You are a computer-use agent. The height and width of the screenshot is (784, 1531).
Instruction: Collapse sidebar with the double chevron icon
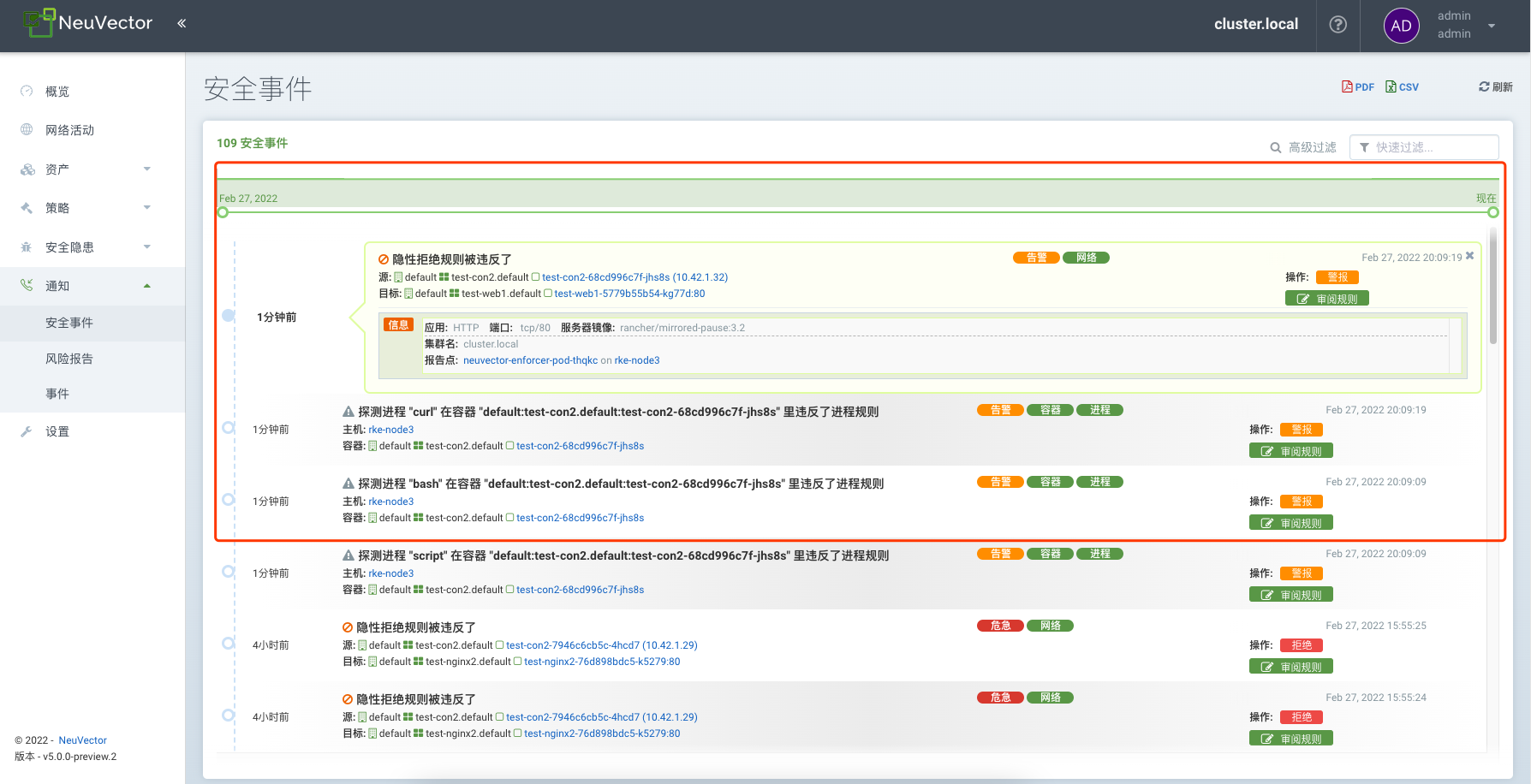(x=182, y=23)
